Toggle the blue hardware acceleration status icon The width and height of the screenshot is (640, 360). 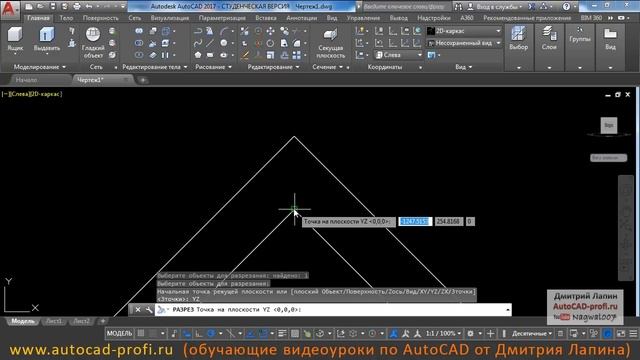coord(608,333)
